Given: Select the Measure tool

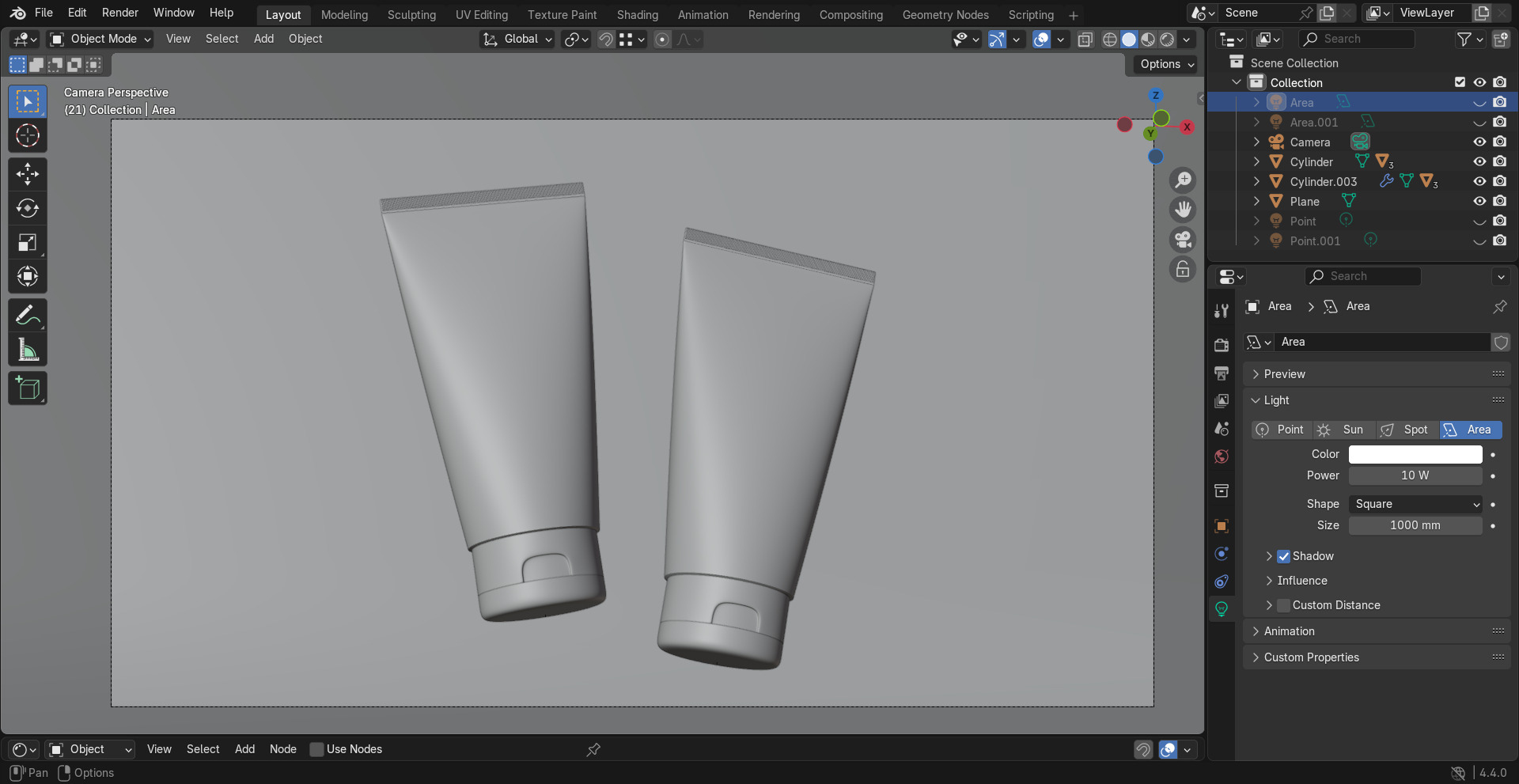Looking at the screenshot, I should point(28,350).
